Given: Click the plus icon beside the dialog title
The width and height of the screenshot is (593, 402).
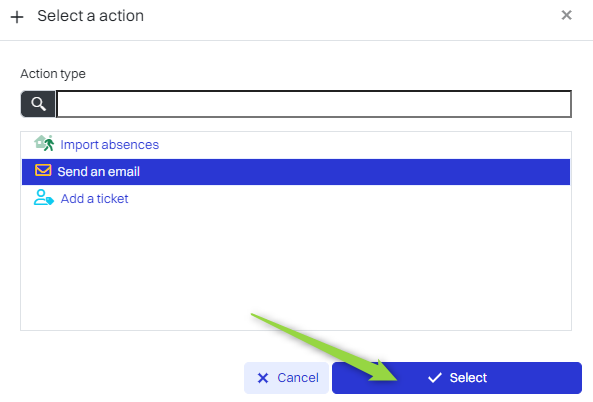Looking at the screenshot, I should pos(17,17).
